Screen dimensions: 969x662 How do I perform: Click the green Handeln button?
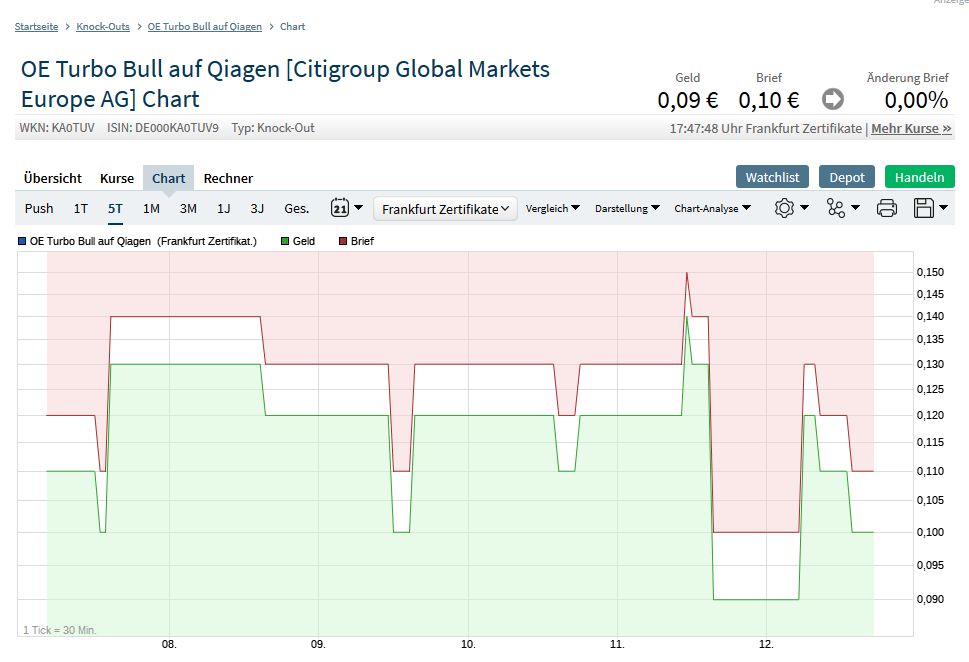point(919,177)
